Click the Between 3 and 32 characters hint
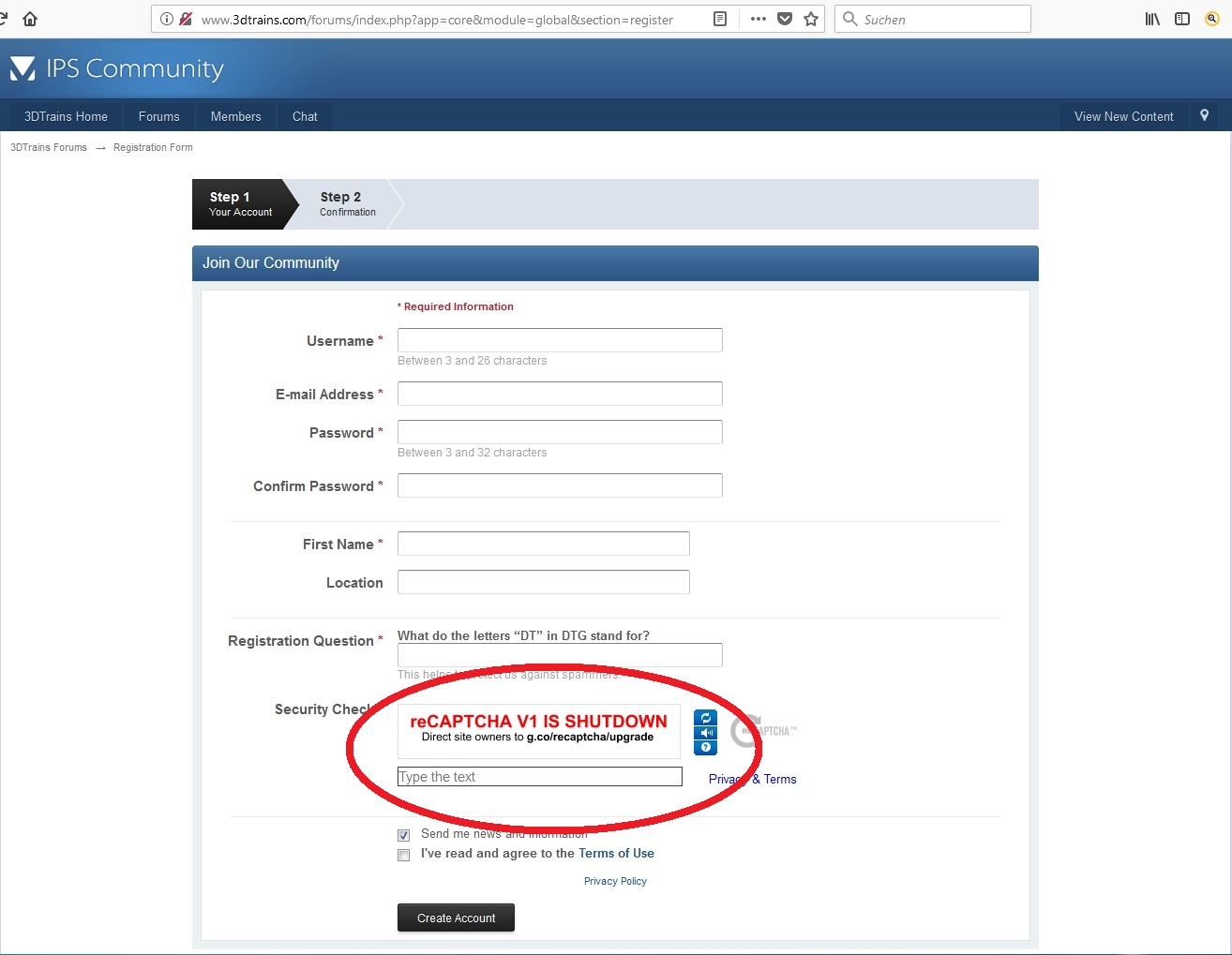1232x955 pixels. click(x=472, y=453)
